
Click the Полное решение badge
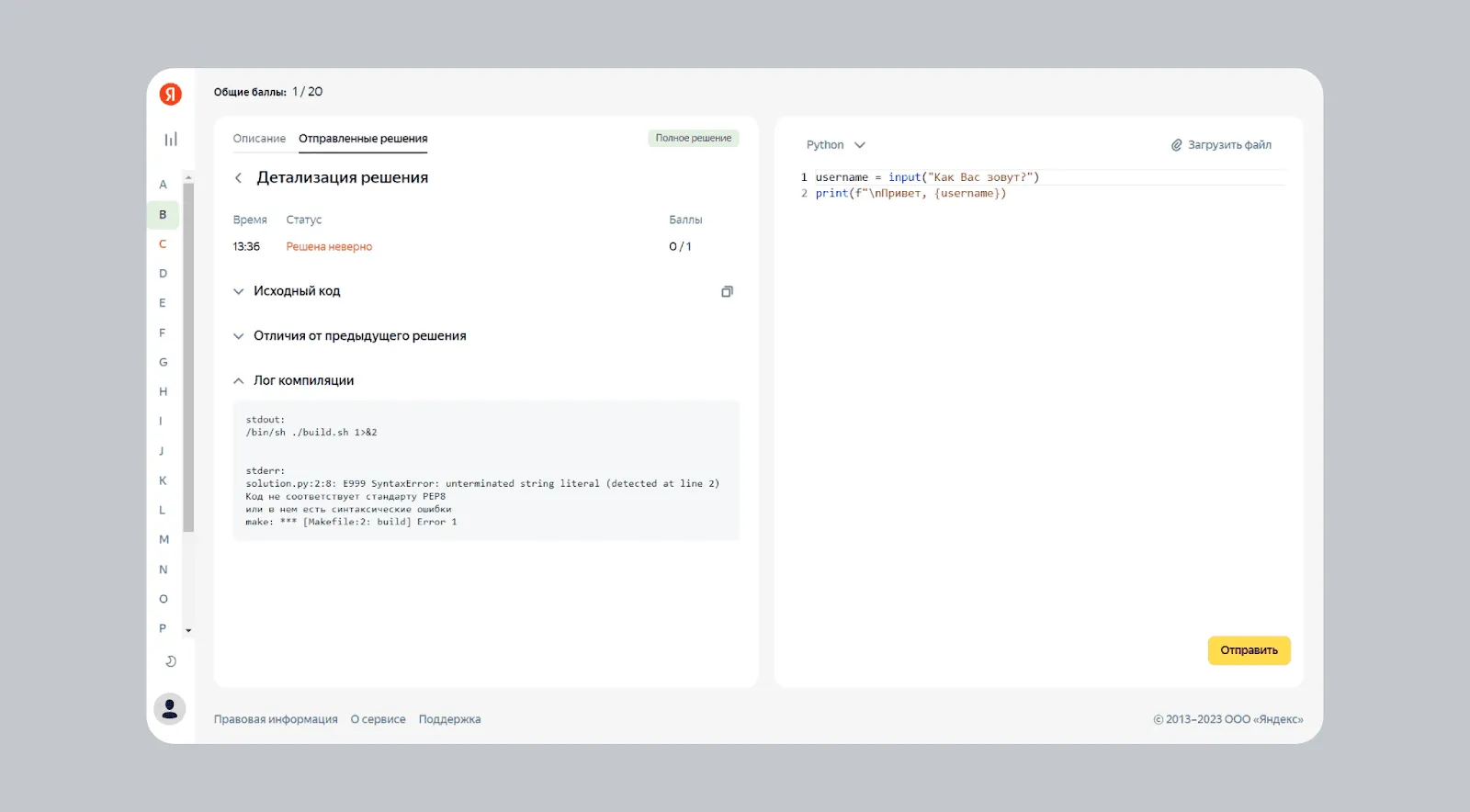pos(694,138)
